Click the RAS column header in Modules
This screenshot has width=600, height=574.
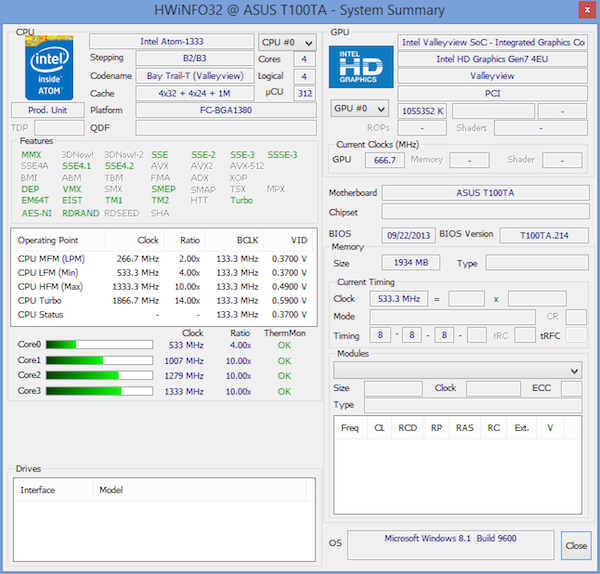point(465,428)
